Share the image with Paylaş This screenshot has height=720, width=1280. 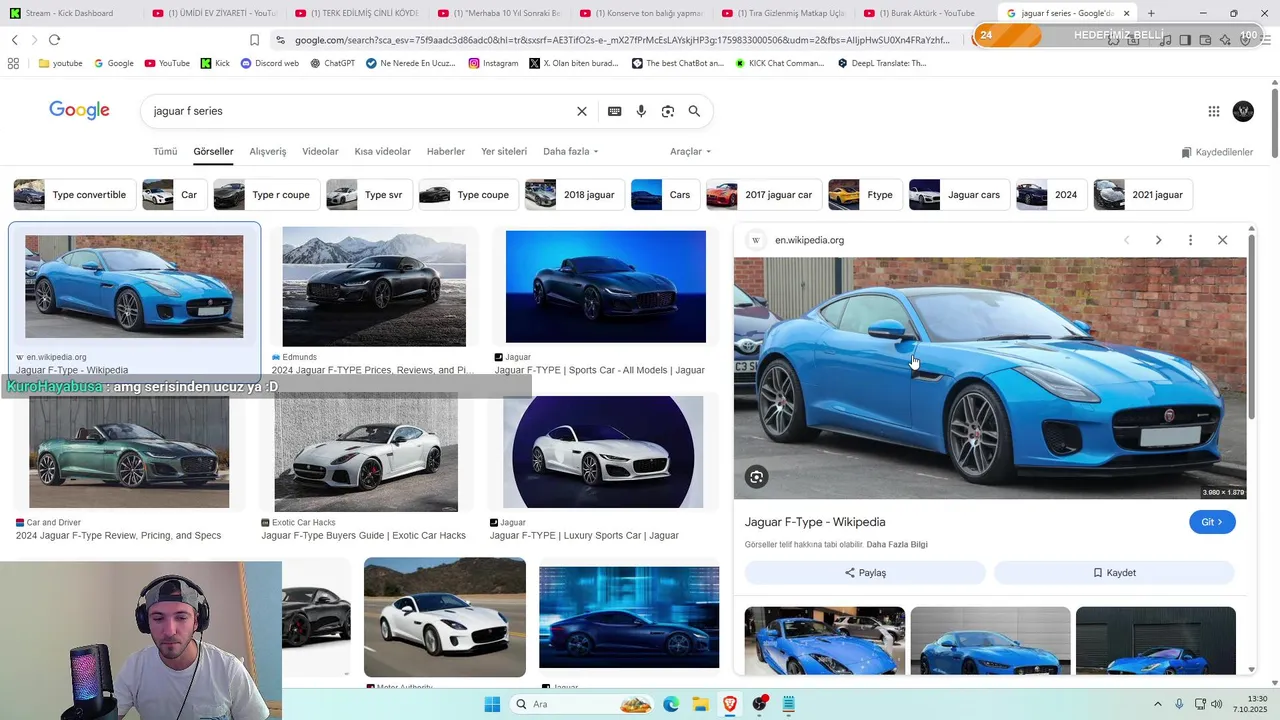coord(865,573)
